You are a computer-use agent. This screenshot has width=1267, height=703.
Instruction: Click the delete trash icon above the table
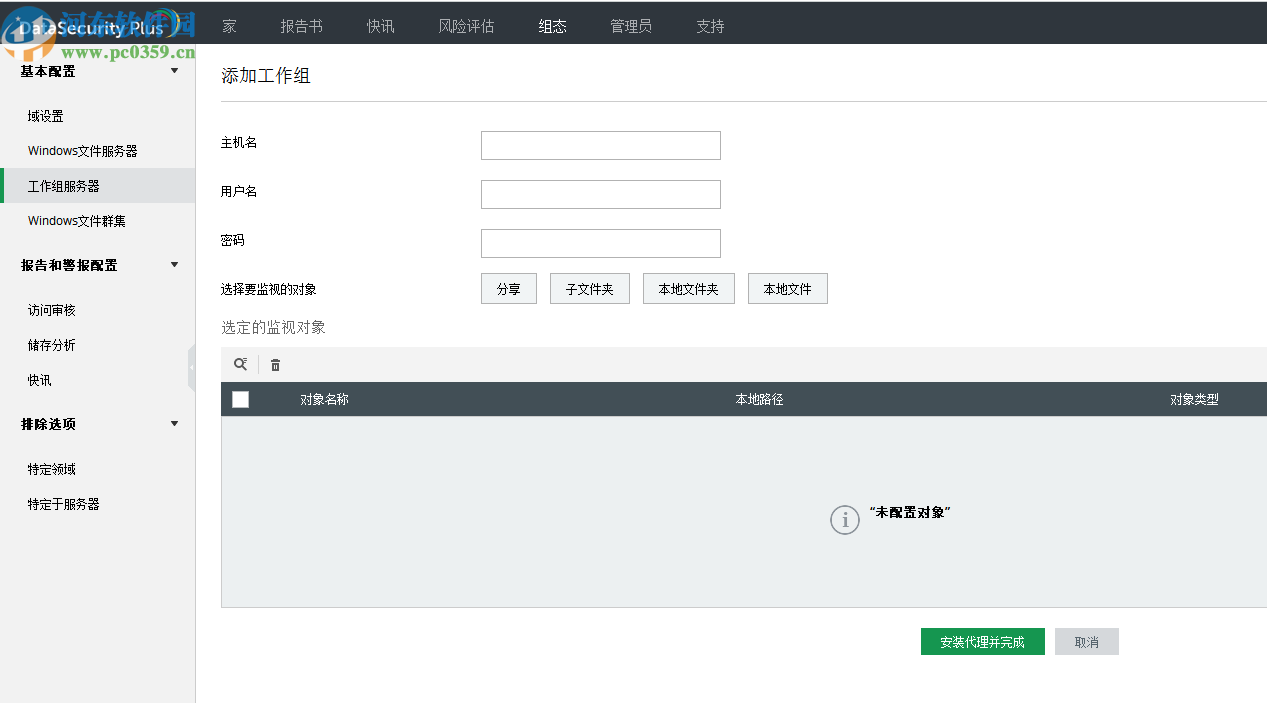pos(275,364)
